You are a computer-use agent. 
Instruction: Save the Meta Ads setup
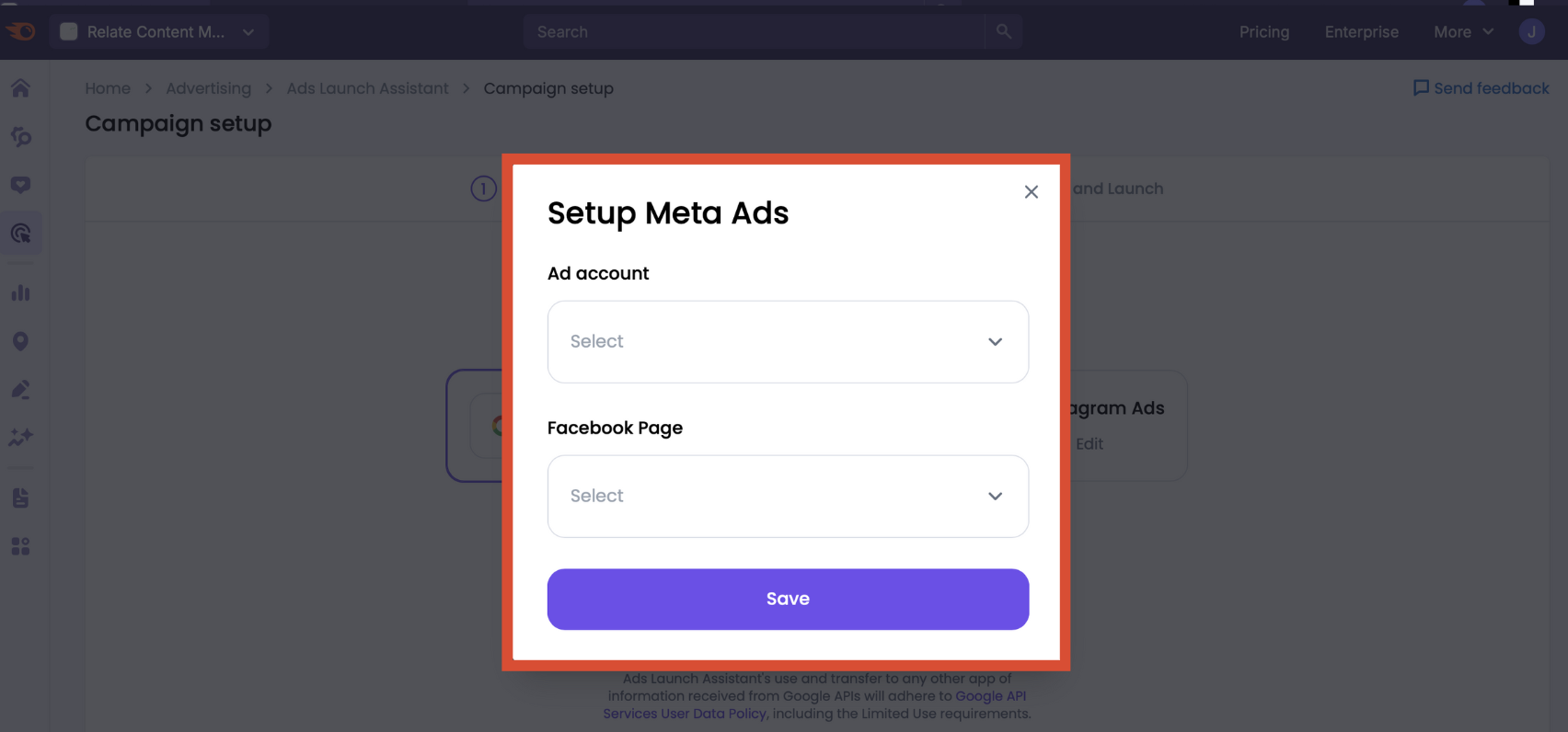pyautogui.click(x=788, y=599)
